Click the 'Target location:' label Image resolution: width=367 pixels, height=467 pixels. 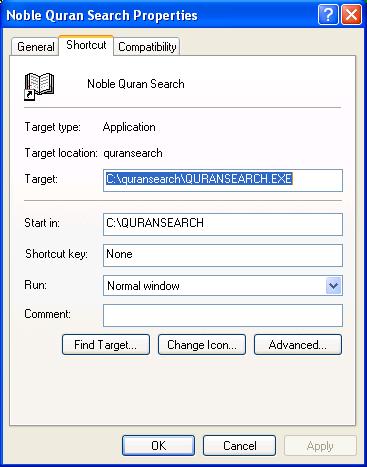pos(61,153)
